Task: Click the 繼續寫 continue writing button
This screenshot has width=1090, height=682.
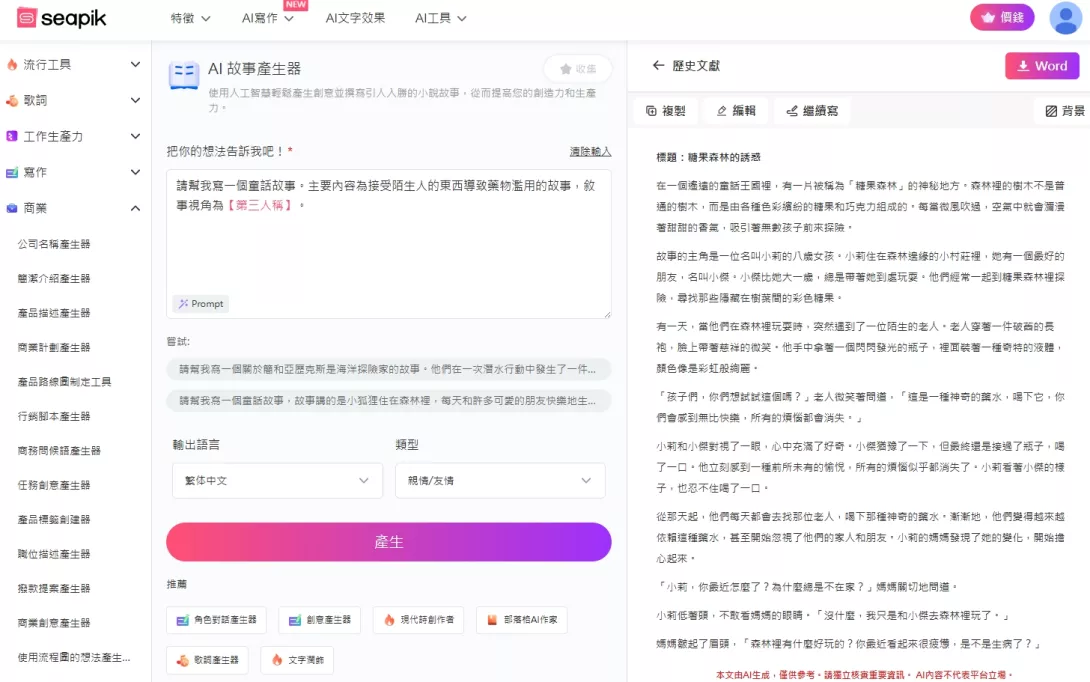Action: 811,111
